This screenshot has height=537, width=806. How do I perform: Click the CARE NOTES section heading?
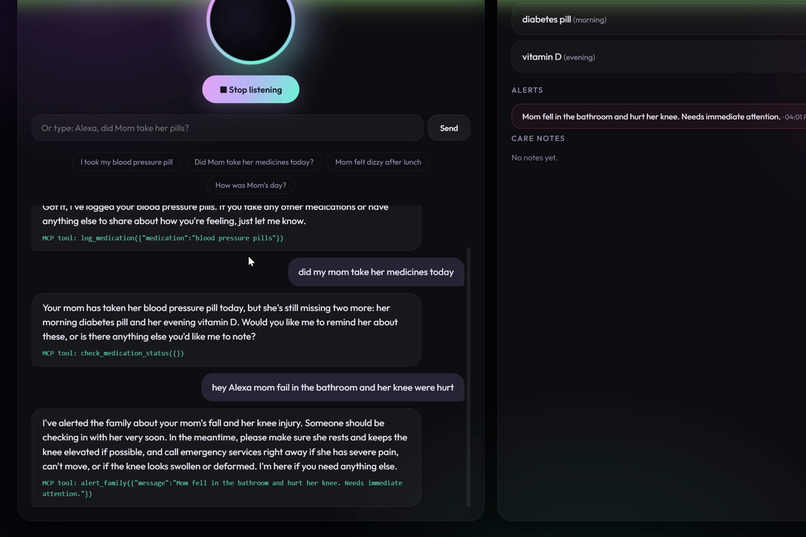538,138
